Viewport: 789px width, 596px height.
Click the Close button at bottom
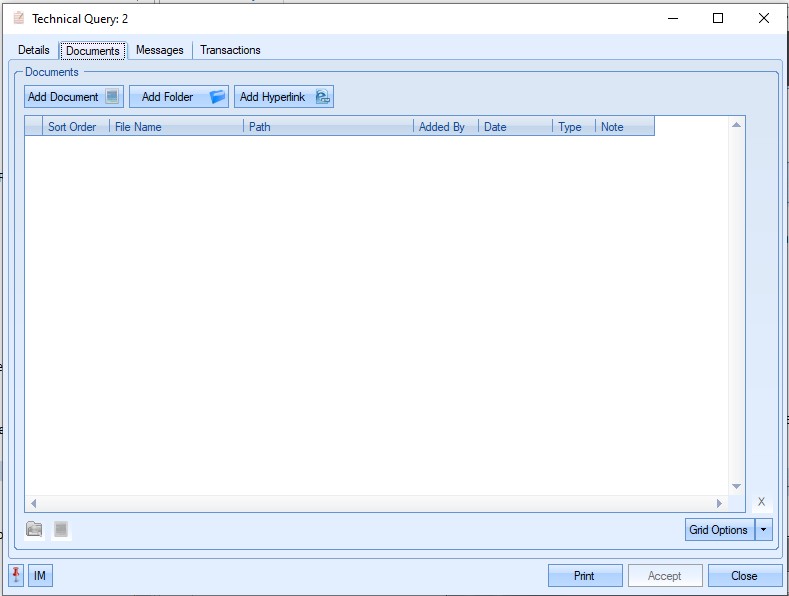tap(745, 575)
